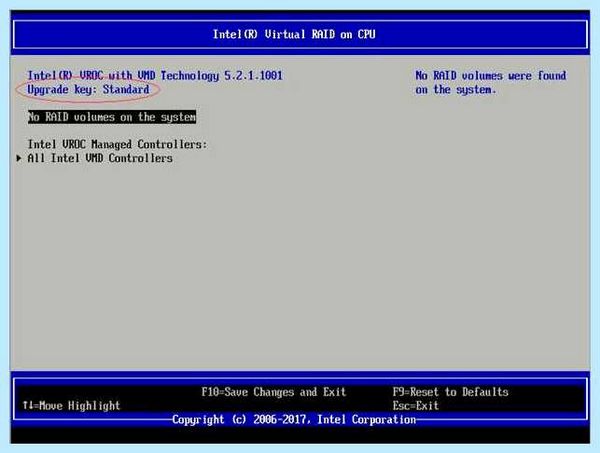Click 'Esc=Exit' hint
Image resolution: width=600 pixels, height=453 pixels.
tap(416, 406)
